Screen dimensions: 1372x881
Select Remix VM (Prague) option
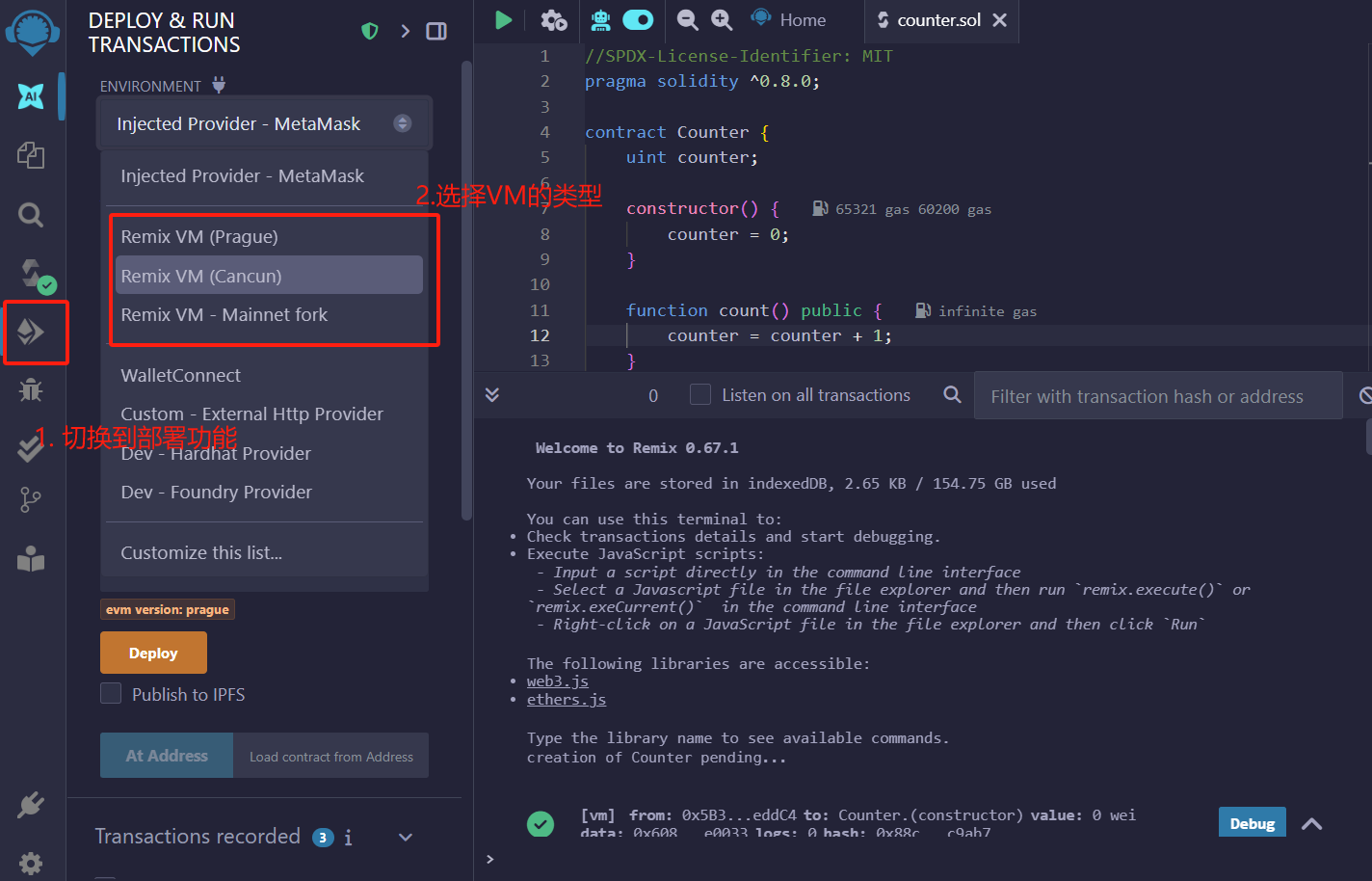click(x=269, y=237)
